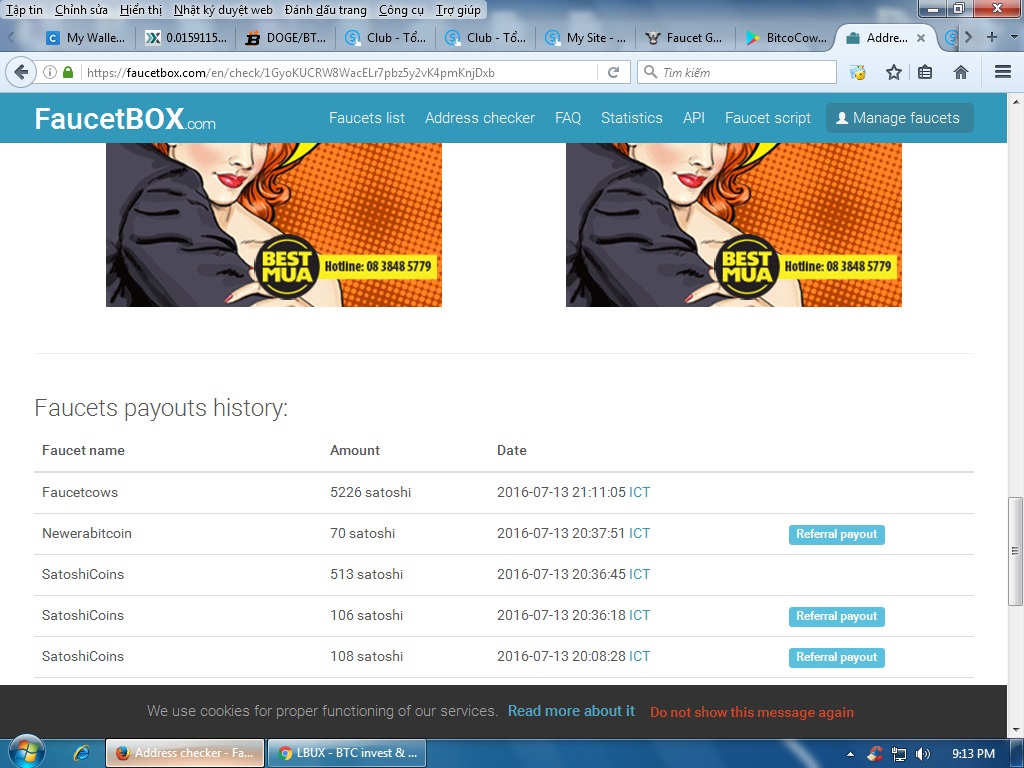
Task: Open the Firefox hamburger menu
Action: coord(1002,72)
